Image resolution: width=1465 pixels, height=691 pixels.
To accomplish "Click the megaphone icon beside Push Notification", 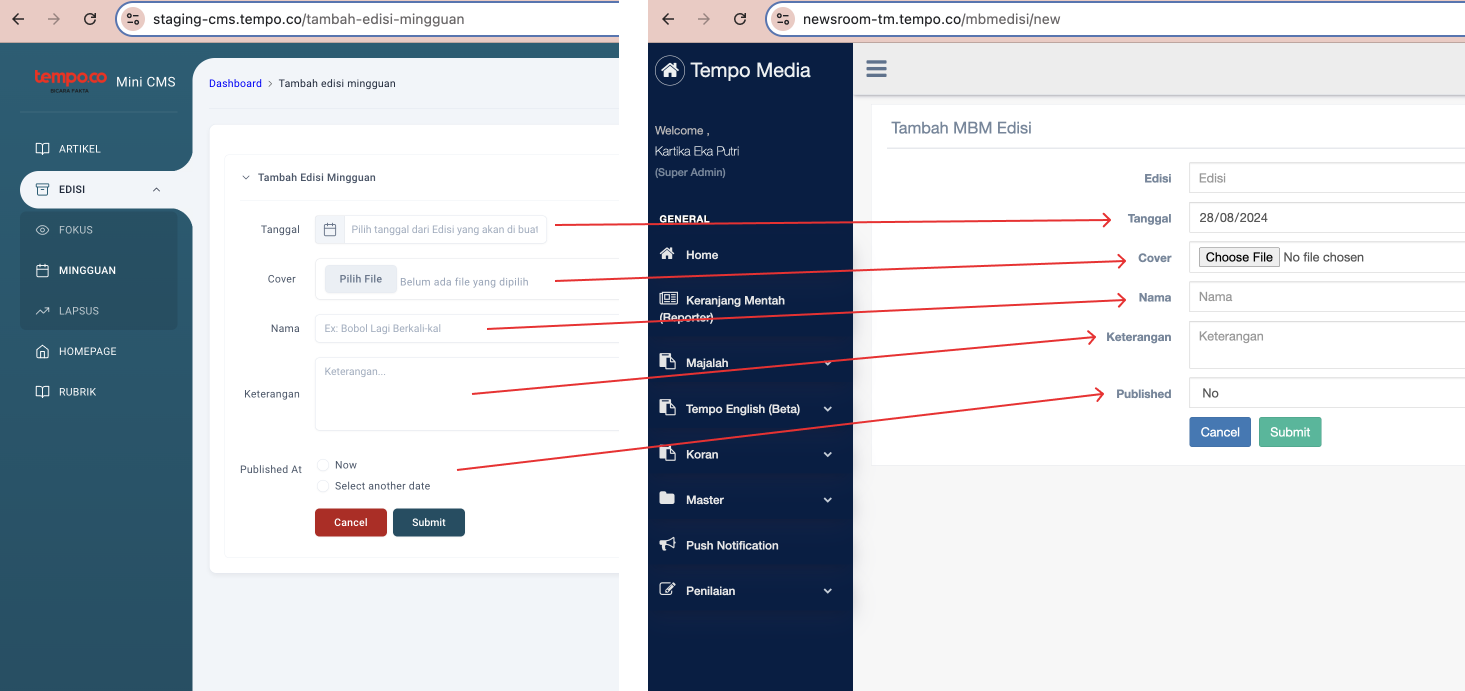I will click(668, 544).
